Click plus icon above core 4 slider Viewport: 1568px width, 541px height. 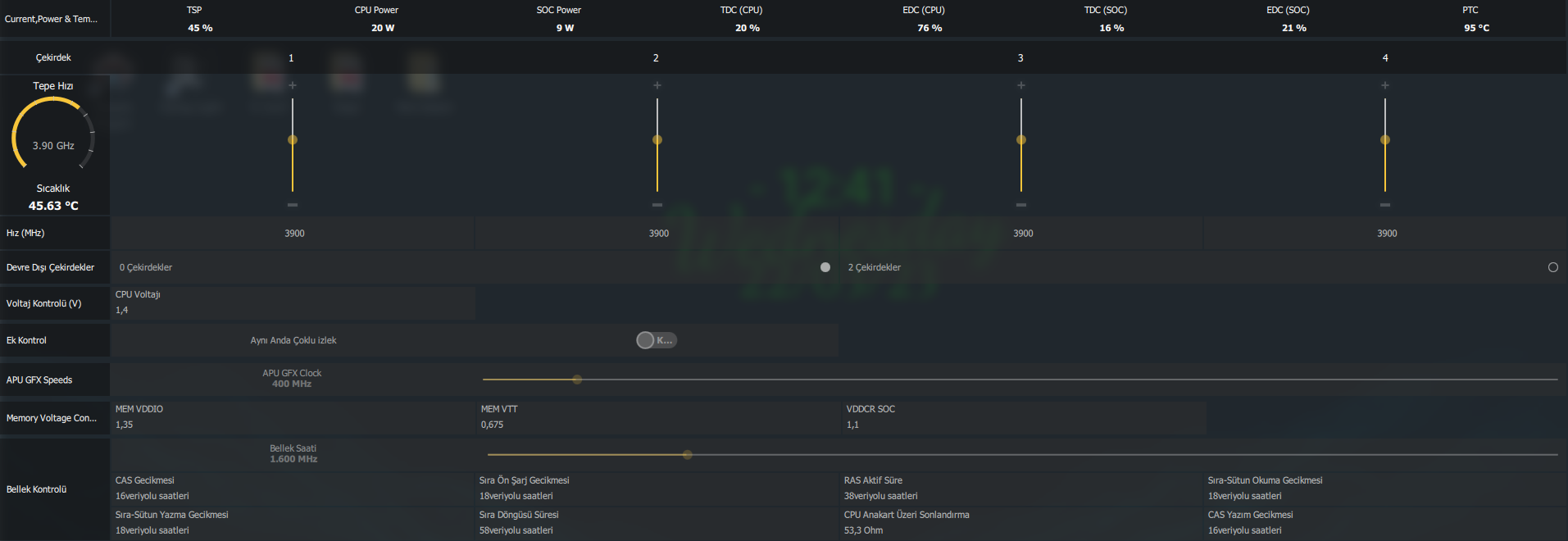pyautogui.click(x=1385, y=85)
